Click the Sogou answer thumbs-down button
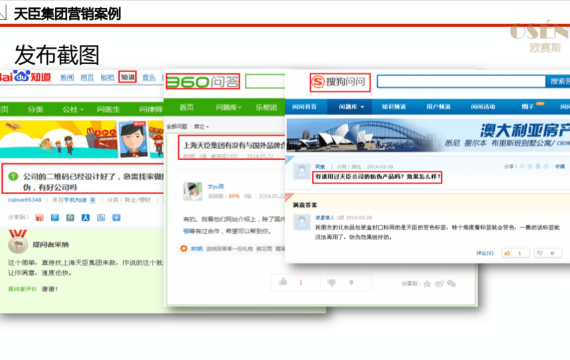This screenshot has height=360, width=570. tap(547, 253)
